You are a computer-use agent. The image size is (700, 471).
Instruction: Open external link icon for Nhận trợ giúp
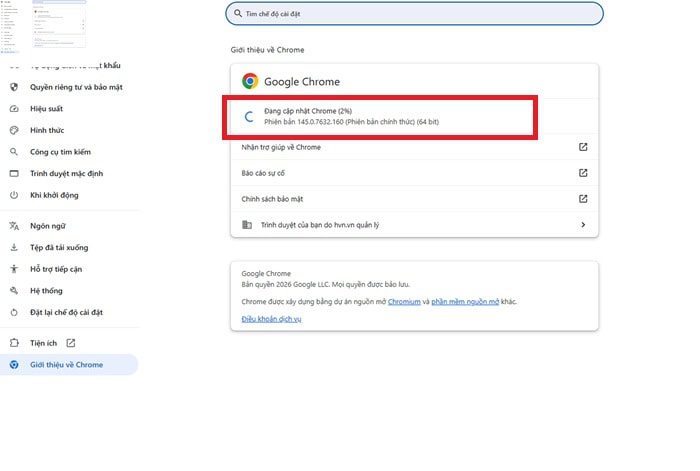[x=583, y=147]
